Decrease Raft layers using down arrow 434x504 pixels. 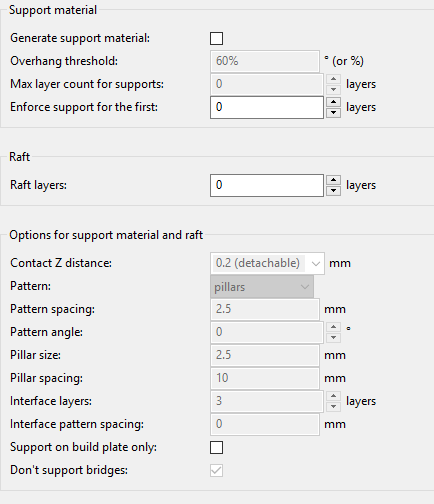tap(333, 191)
